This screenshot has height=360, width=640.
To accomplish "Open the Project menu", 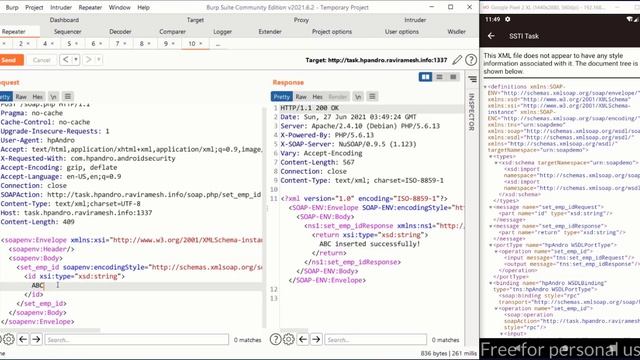I will coord(34,7).
